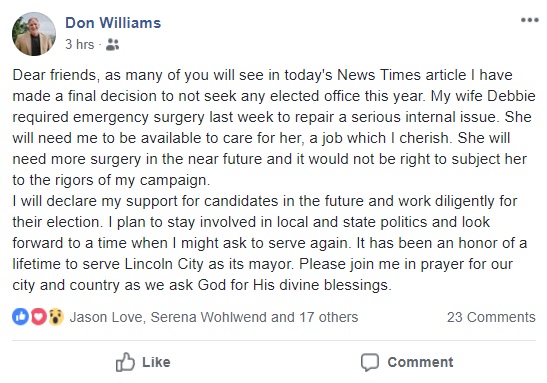
Task: Click the friends audience privacy icon
Action: coord(112,45)
